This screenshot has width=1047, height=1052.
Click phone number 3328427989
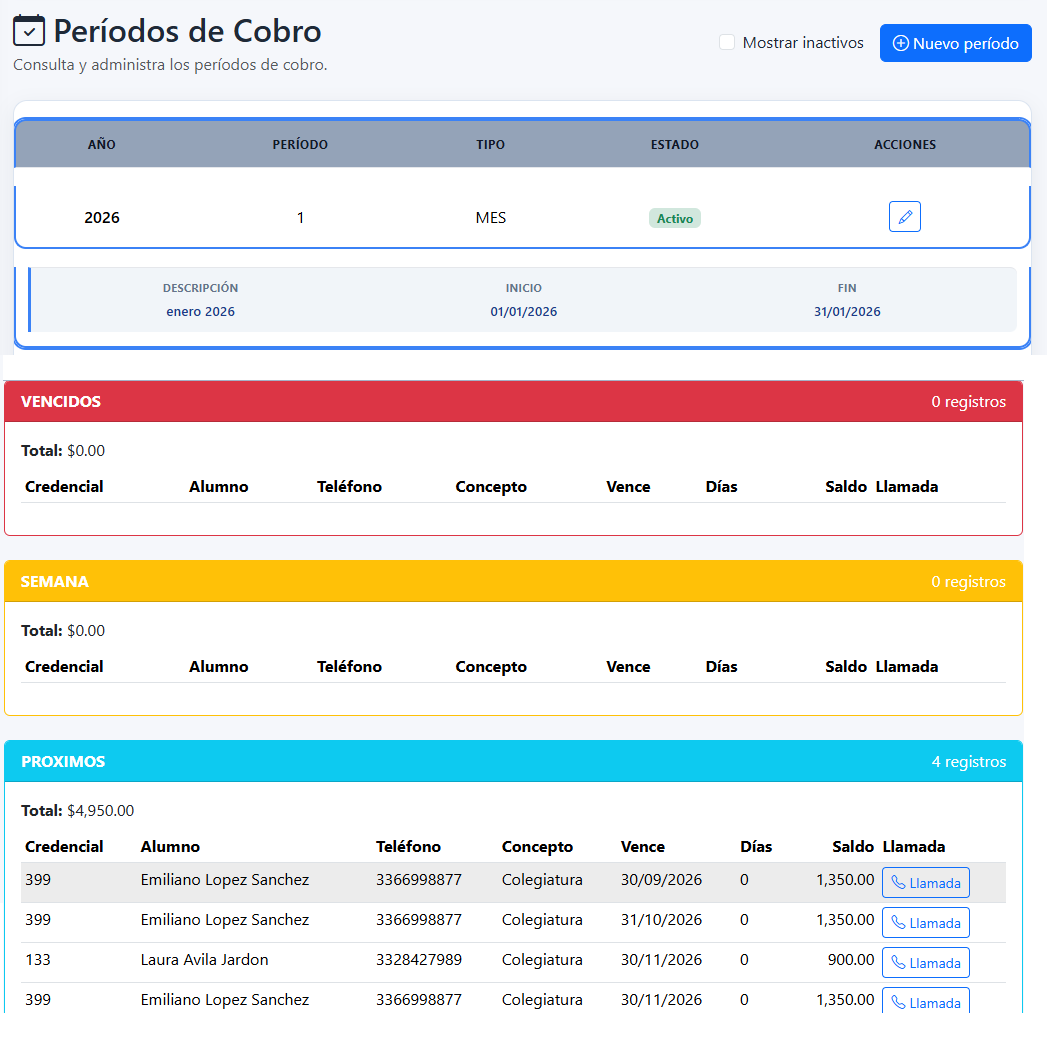tap(419, 959)
